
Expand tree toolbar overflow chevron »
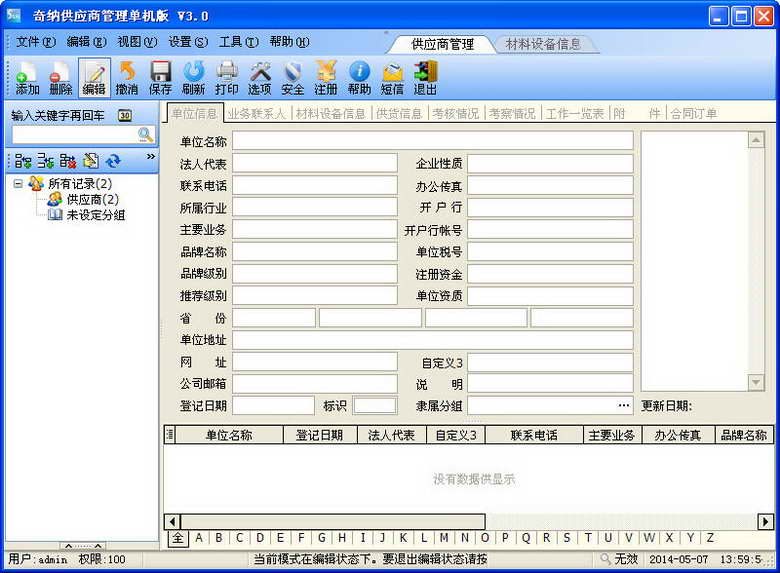(151, 157)
